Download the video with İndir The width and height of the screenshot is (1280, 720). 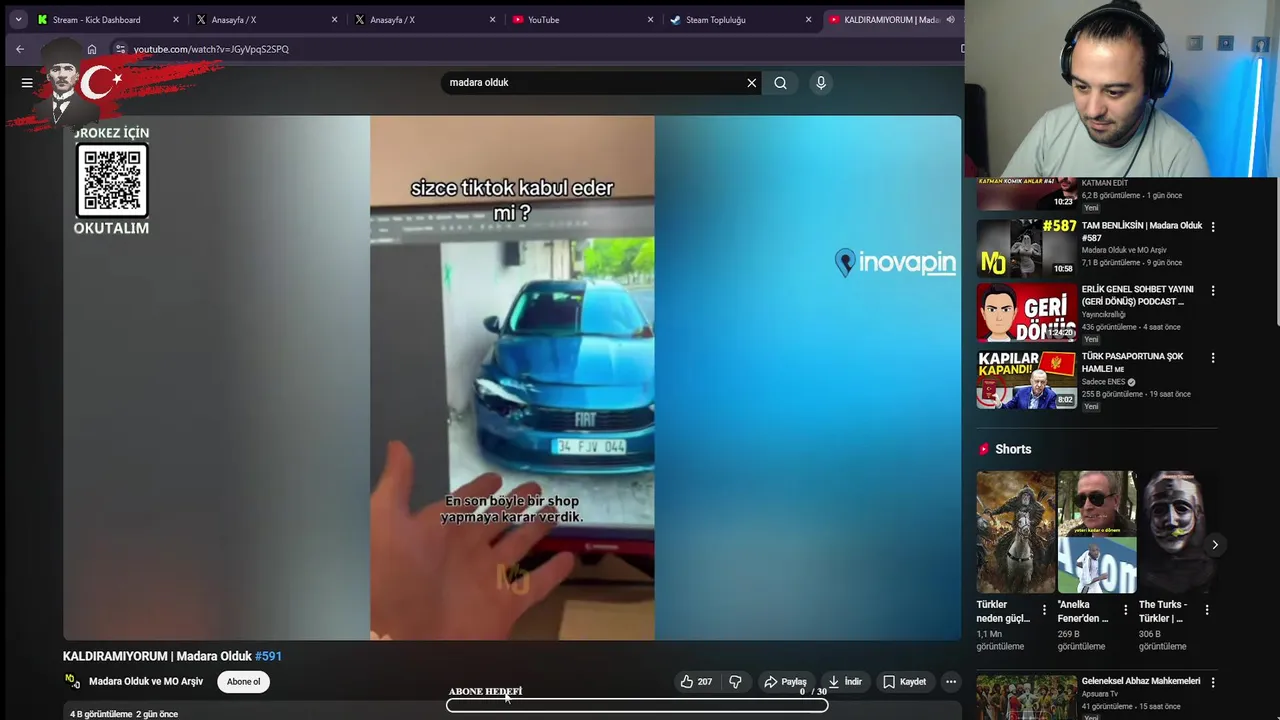coord(845,682)
